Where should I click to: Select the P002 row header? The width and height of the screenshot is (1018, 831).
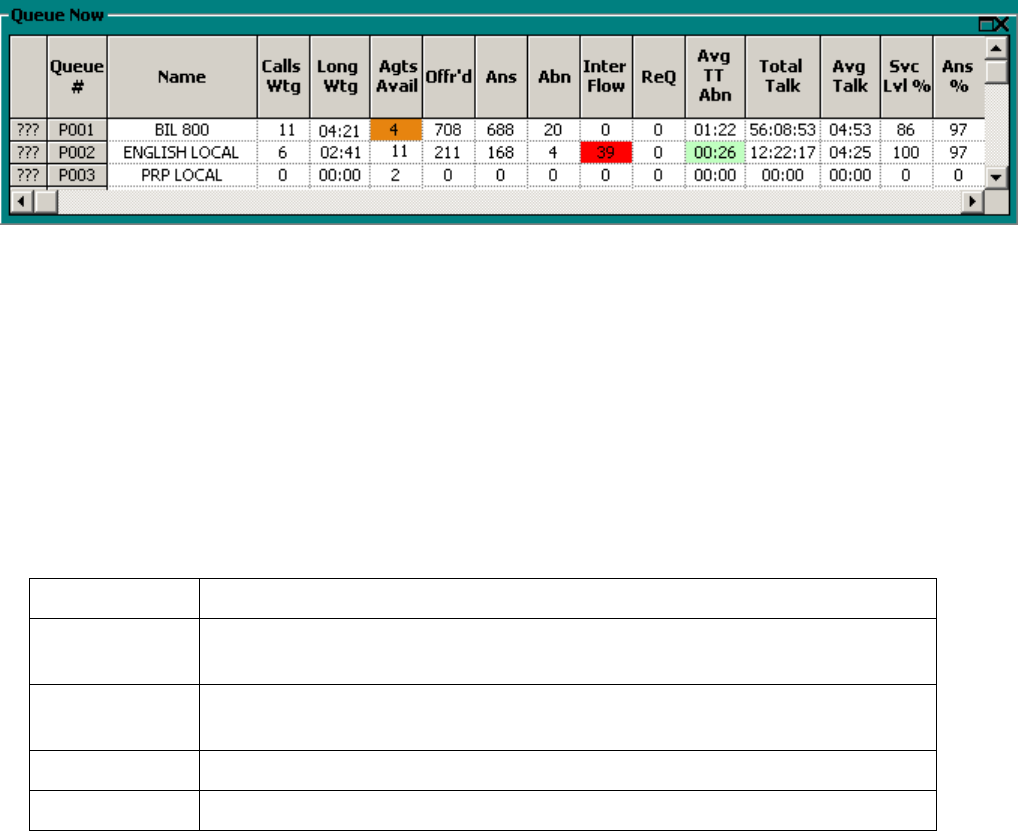click(77, 153)
